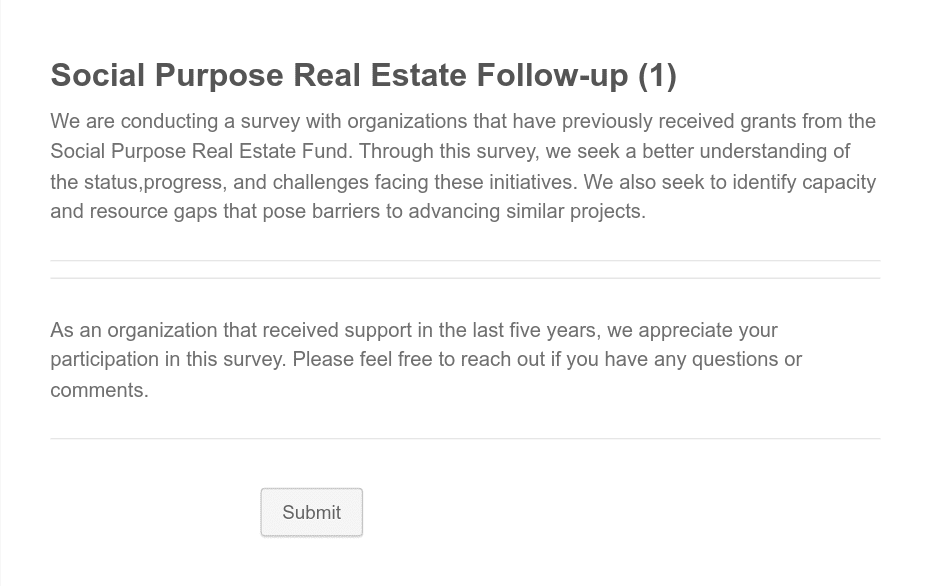Click 'Social Purpose Real Estate Fund' in description

201,151
